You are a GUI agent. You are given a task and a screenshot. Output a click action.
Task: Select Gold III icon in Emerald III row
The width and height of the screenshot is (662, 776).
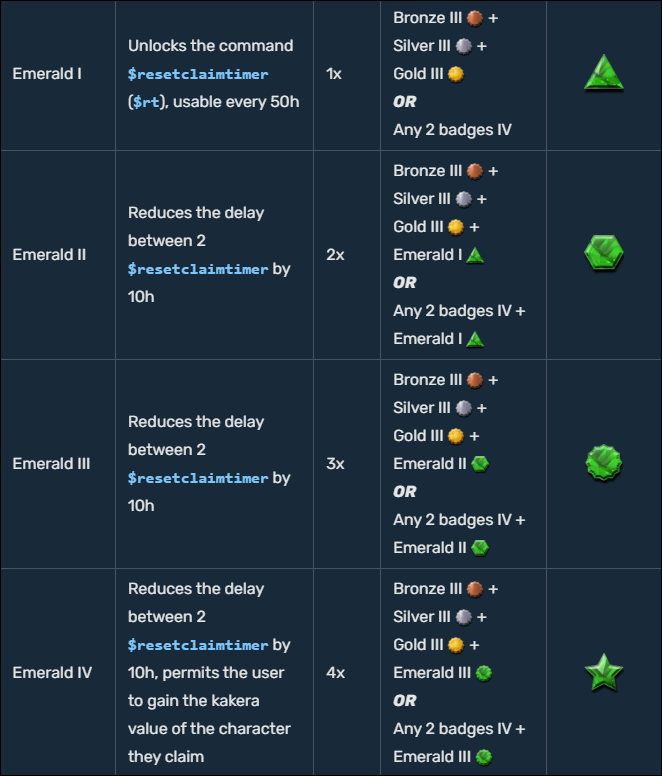[x=455, y=436]
